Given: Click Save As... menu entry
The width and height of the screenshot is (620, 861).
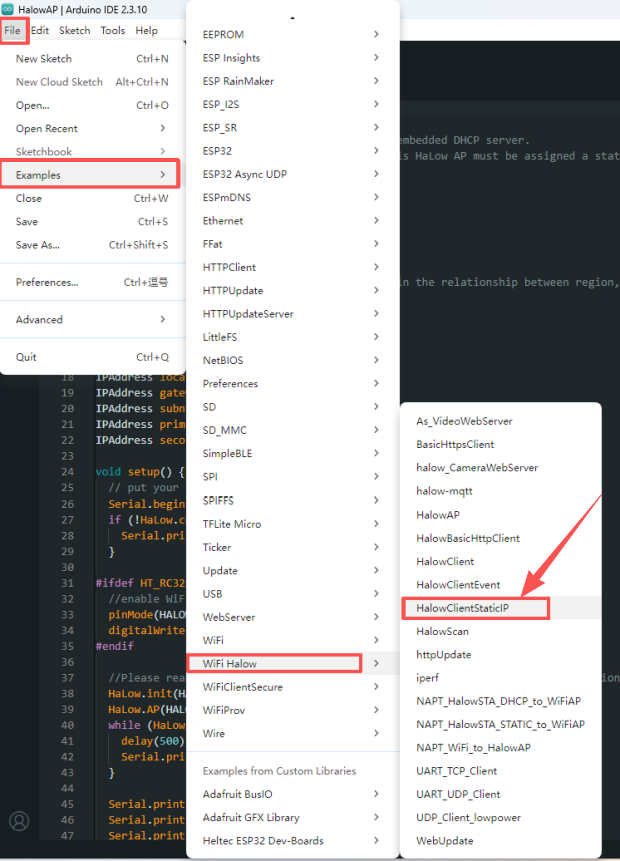Looking at the screenshot, I should click(x=92, y=245).
